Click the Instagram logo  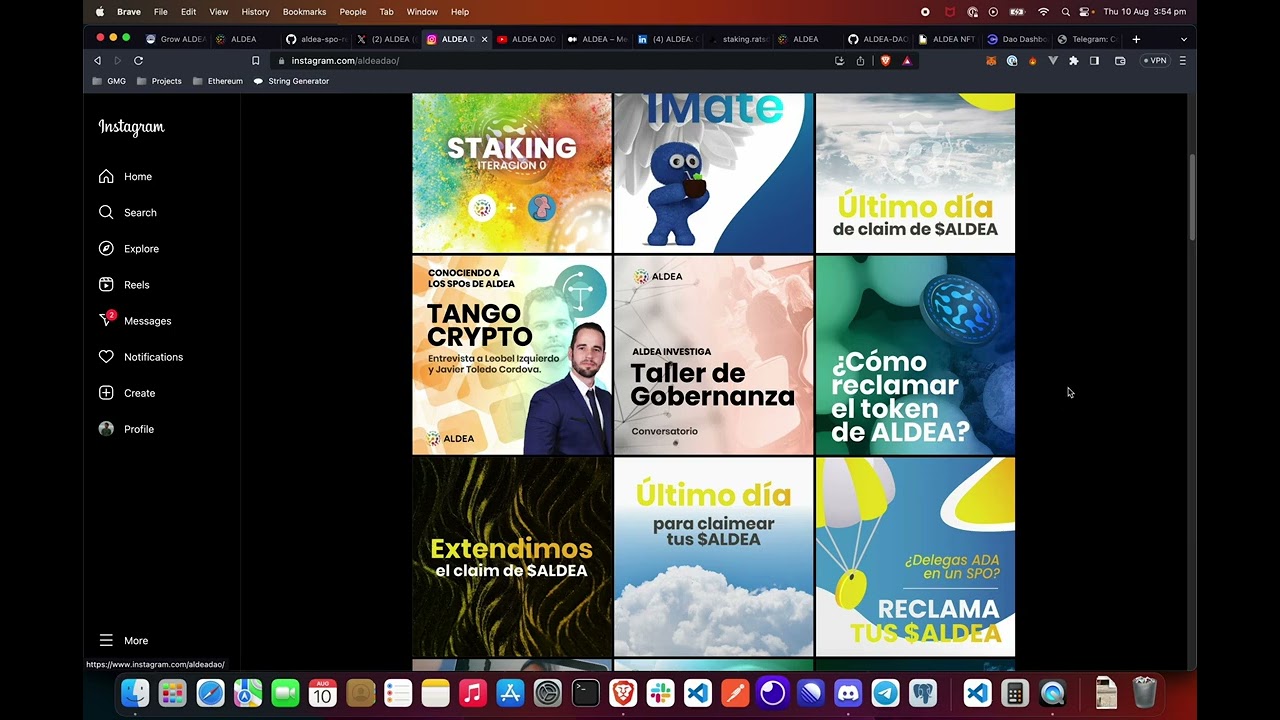click(131, 127)
